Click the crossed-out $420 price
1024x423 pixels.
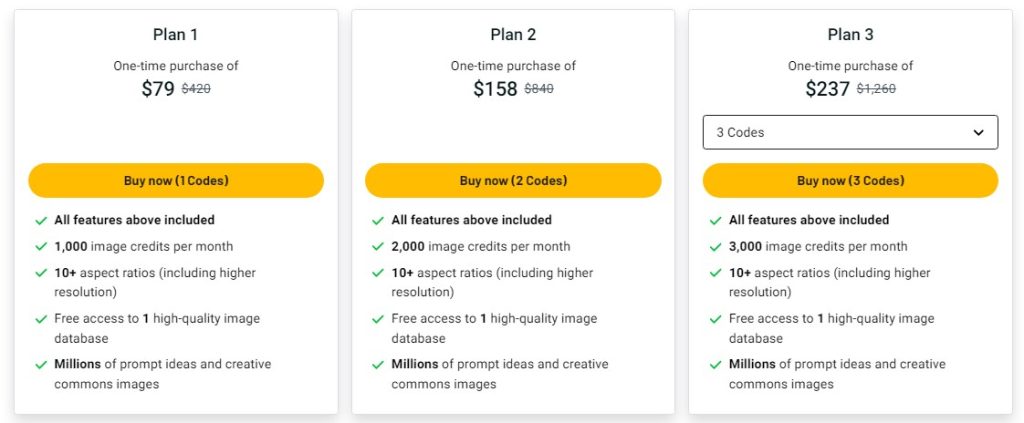(x=196, y=89)
